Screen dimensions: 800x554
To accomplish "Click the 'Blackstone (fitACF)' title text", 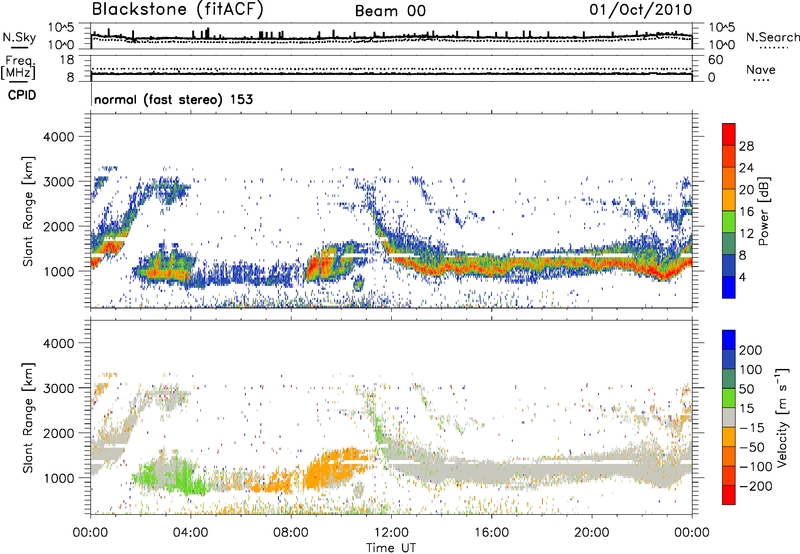I will [178, 10].
